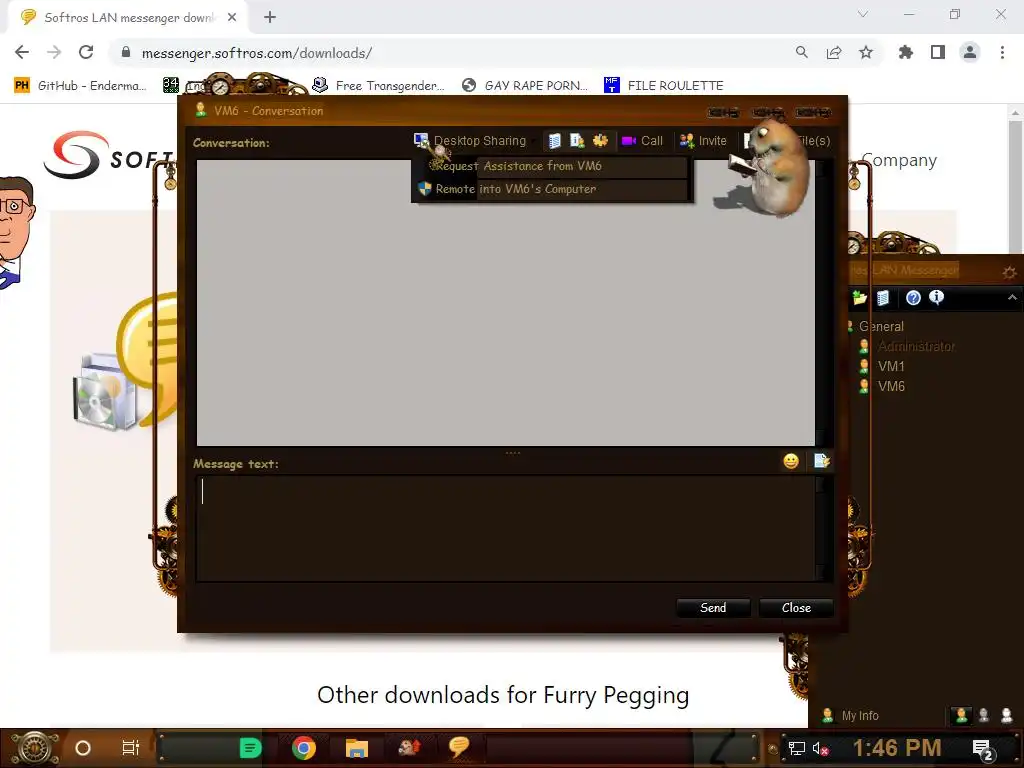Select VM1 in the user list
Image resolution: width=1024 pixels, height=768 pixels.
point(891,366)
